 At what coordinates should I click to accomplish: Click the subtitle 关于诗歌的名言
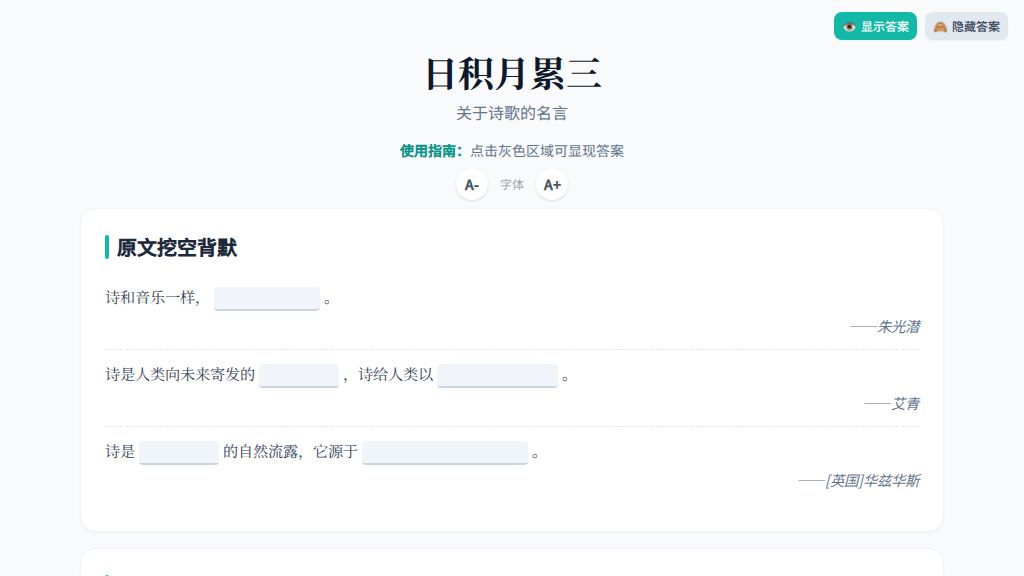[x=512, y=114]
